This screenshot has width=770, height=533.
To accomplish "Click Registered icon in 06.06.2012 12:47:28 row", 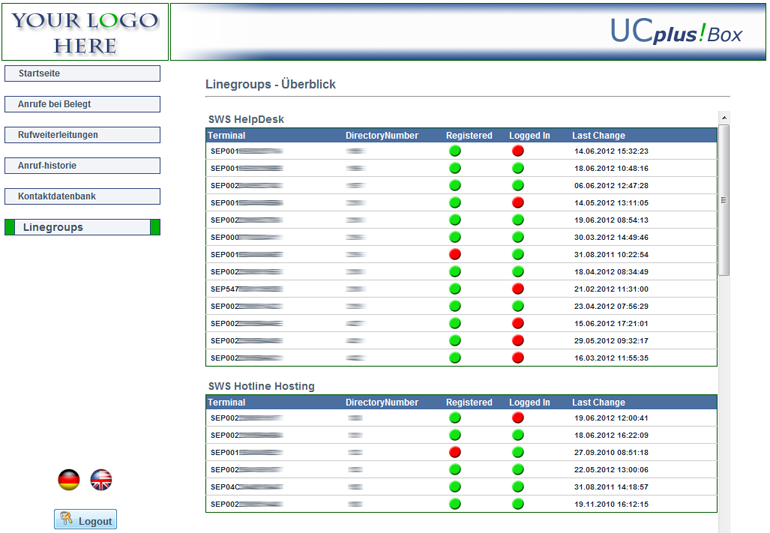I will [455, 185].
